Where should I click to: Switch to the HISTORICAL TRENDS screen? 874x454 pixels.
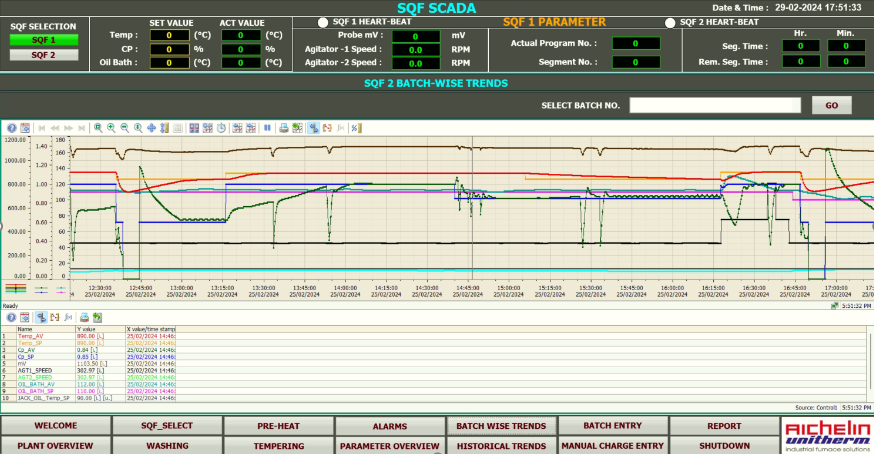coord(501,446)
